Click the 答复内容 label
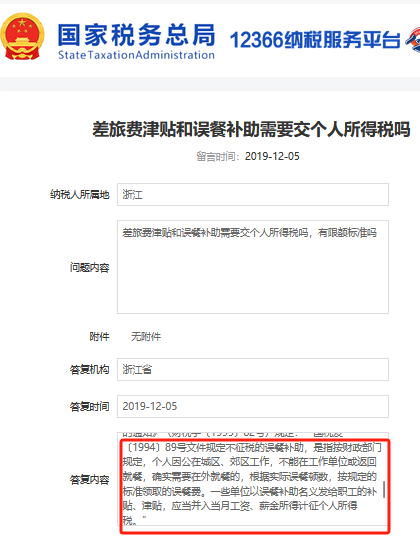 point(89,479)
